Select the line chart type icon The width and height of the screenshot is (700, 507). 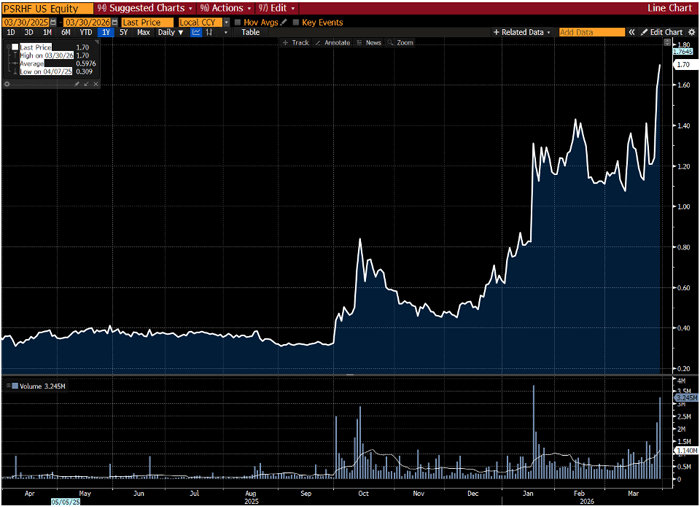196,32
